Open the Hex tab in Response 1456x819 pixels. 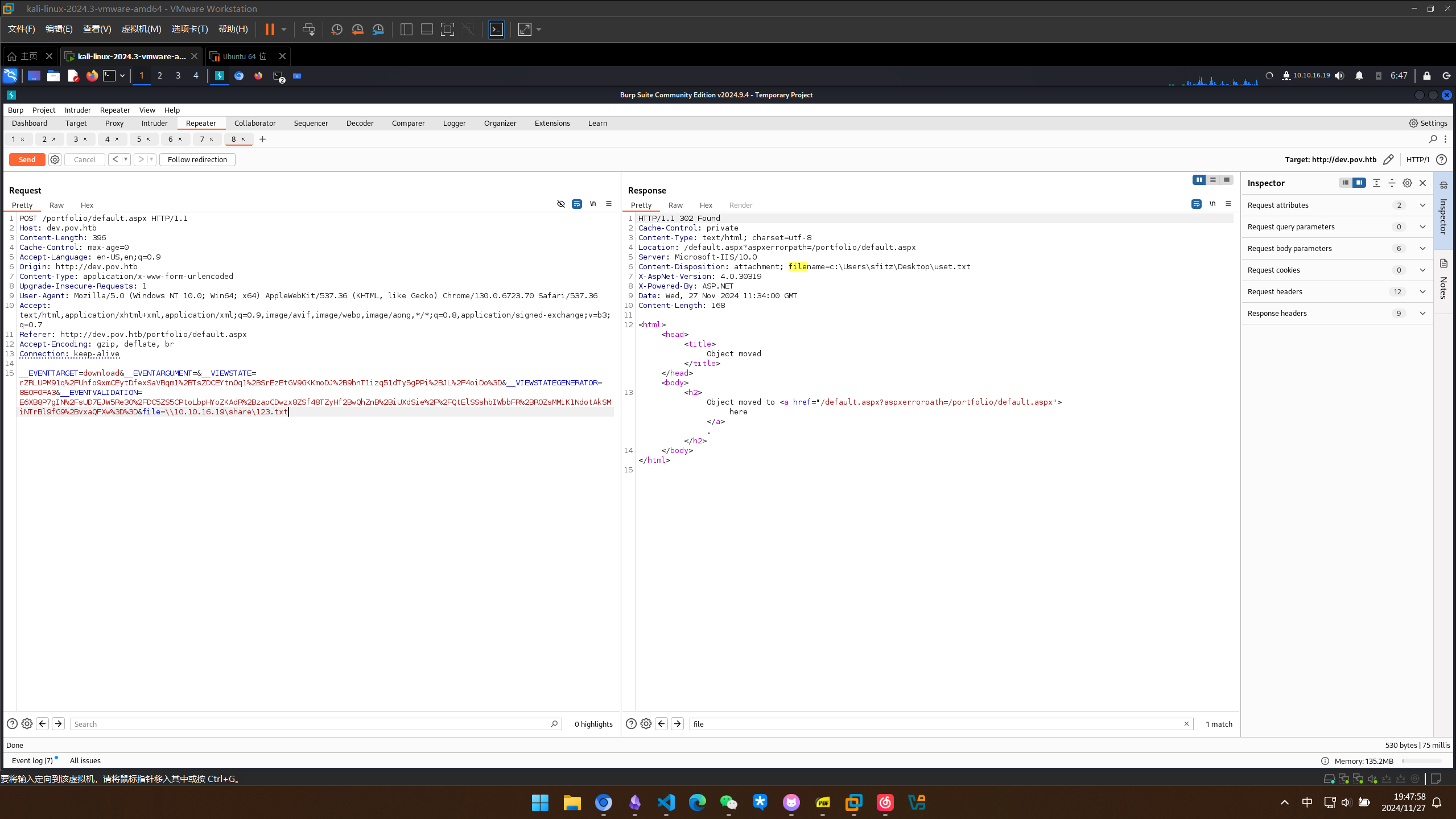coord(706,205)
